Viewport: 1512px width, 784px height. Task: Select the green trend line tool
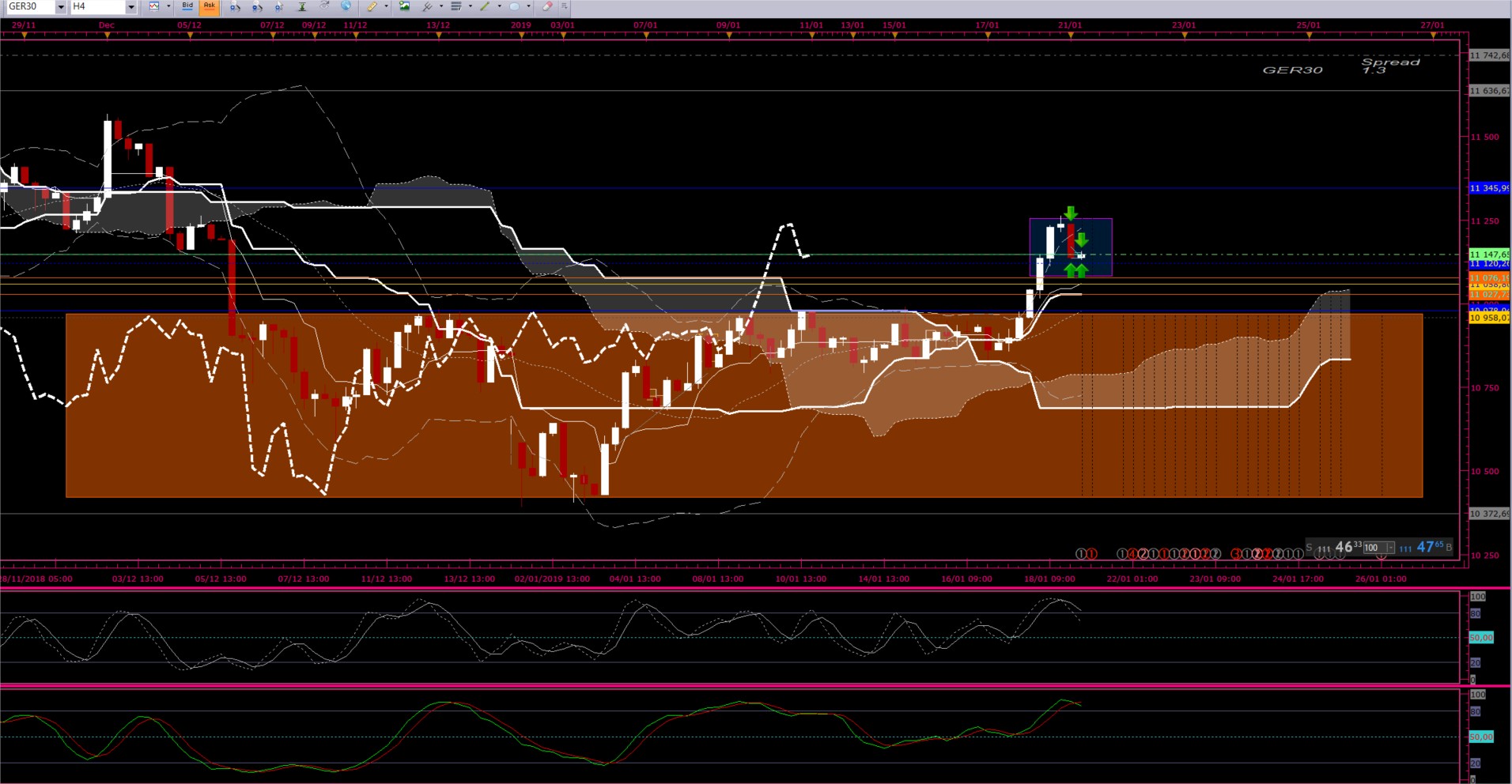[486, 6]
